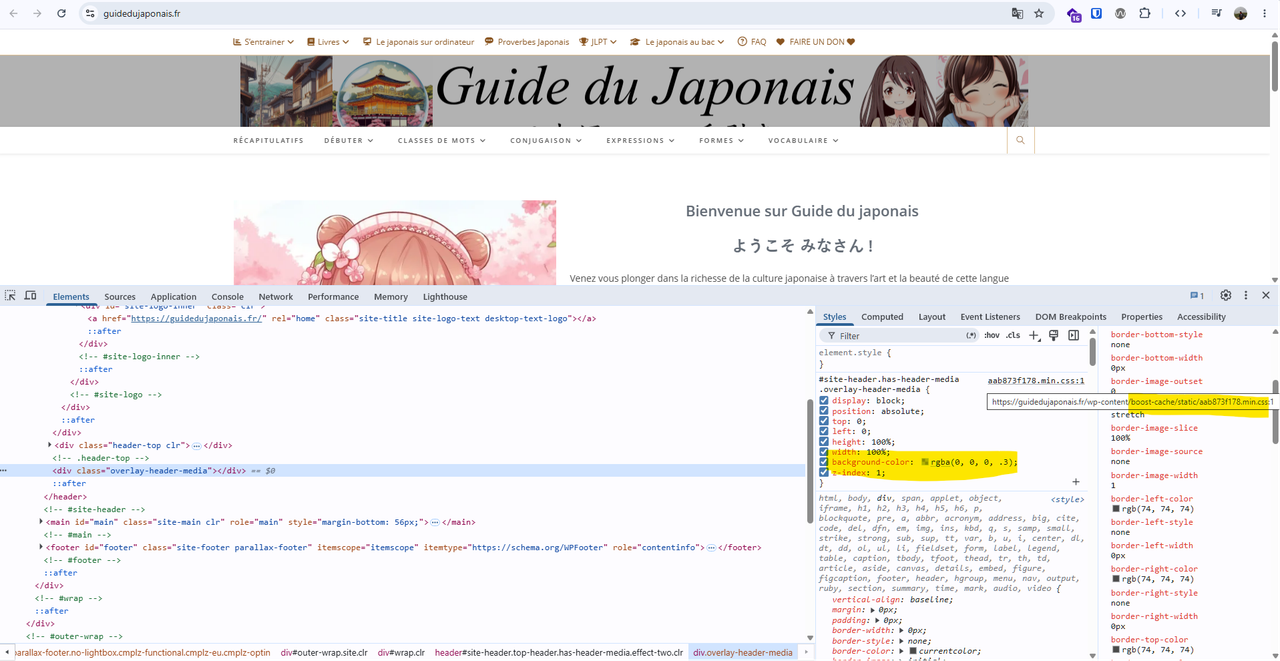Click the translate page icon in address bar
This screenshot has width=1280, height=661.
tap(1017, 14)
